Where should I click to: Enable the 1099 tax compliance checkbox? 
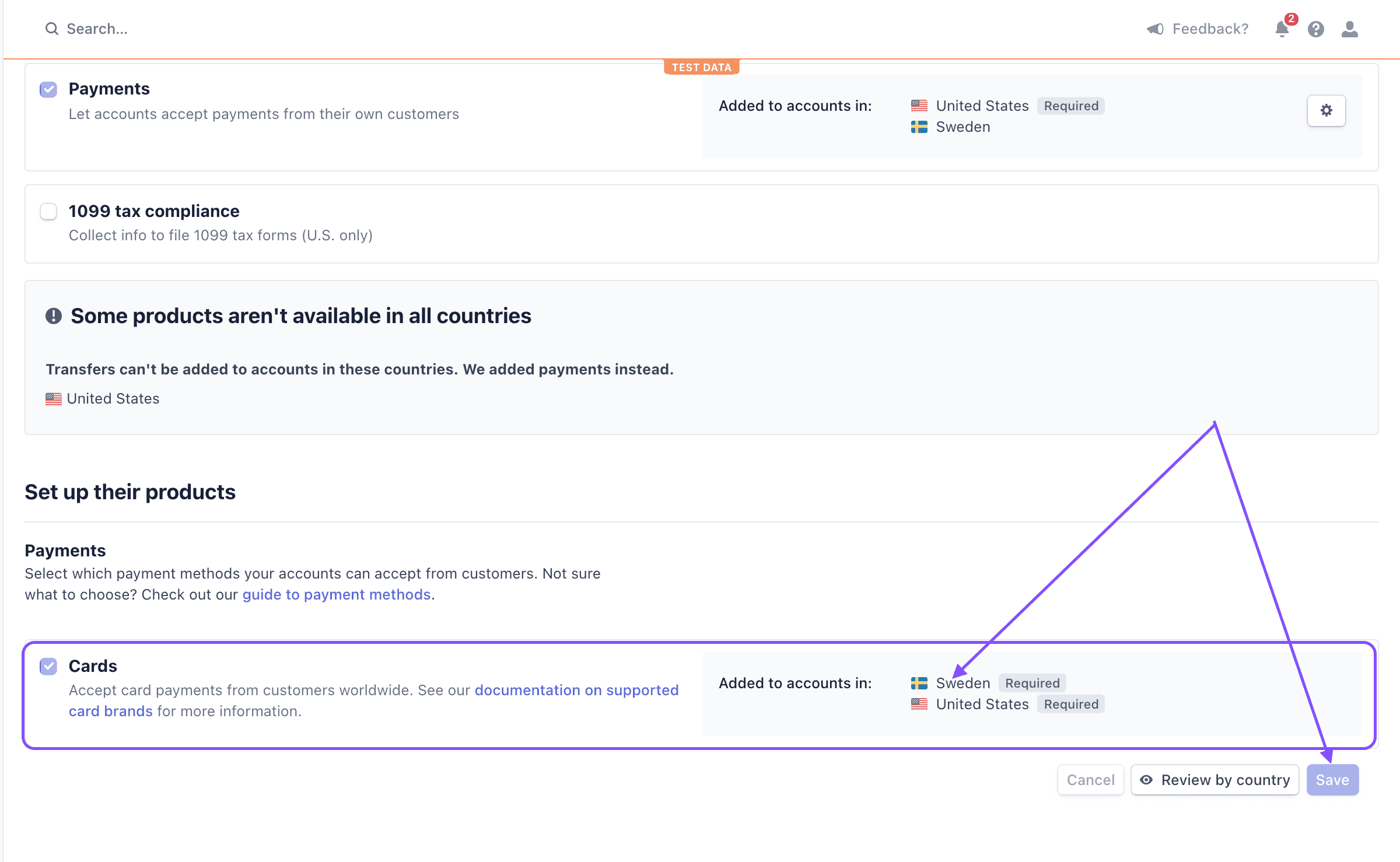coord(48,211)
